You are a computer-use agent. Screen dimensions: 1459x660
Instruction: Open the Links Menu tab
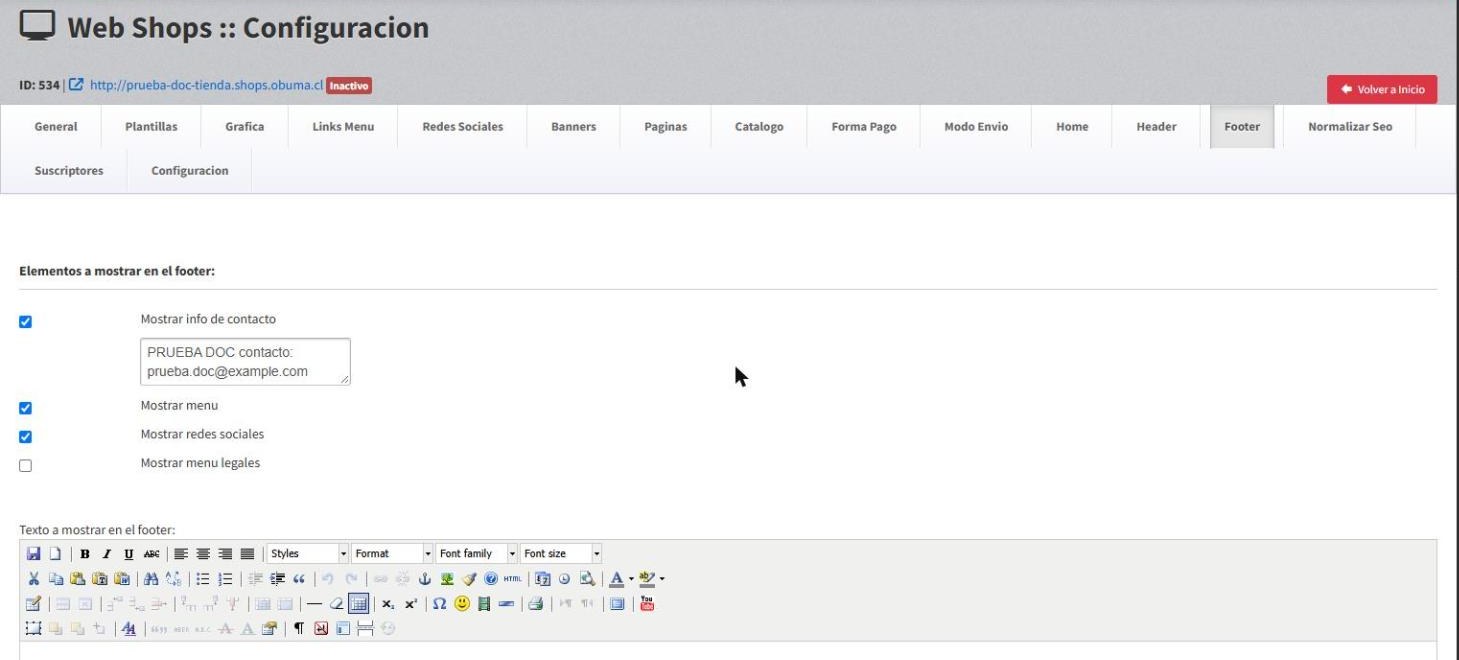click(343, 127)
